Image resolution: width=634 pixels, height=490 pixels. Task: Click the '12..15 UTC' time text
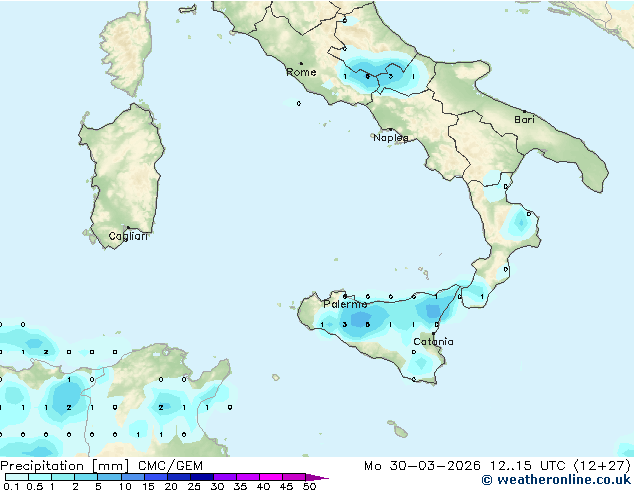tap(527, 466)
